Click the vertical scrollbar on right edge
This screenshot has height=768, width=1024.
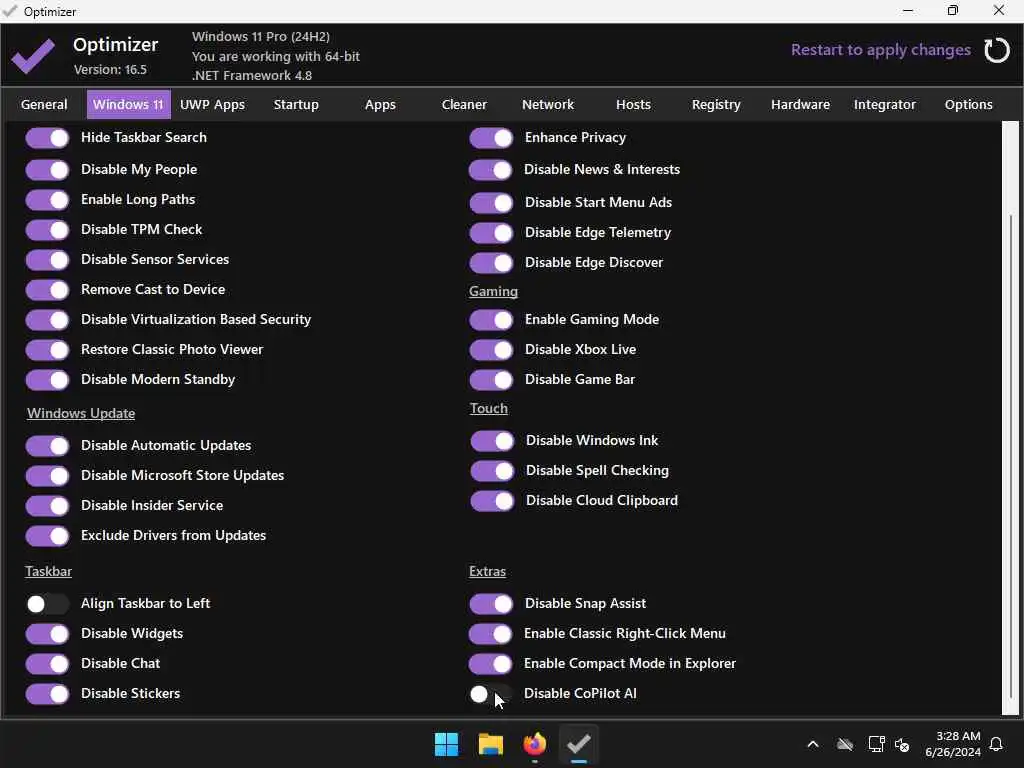[x=1011, y=418]
